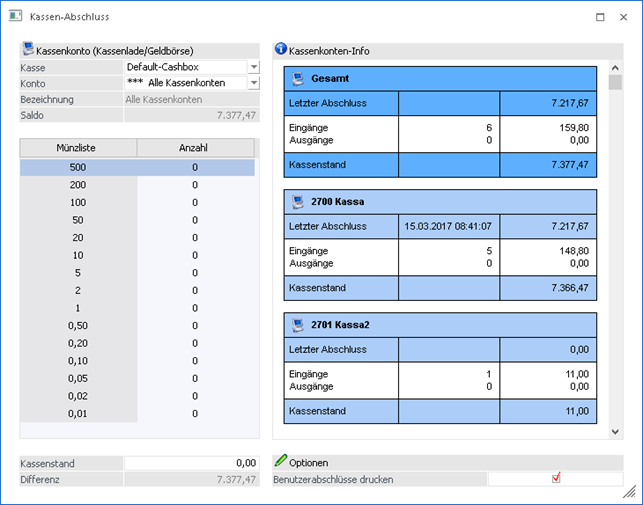
Task: Close the Kassen-Abschluss window
Action: [625, 17]
